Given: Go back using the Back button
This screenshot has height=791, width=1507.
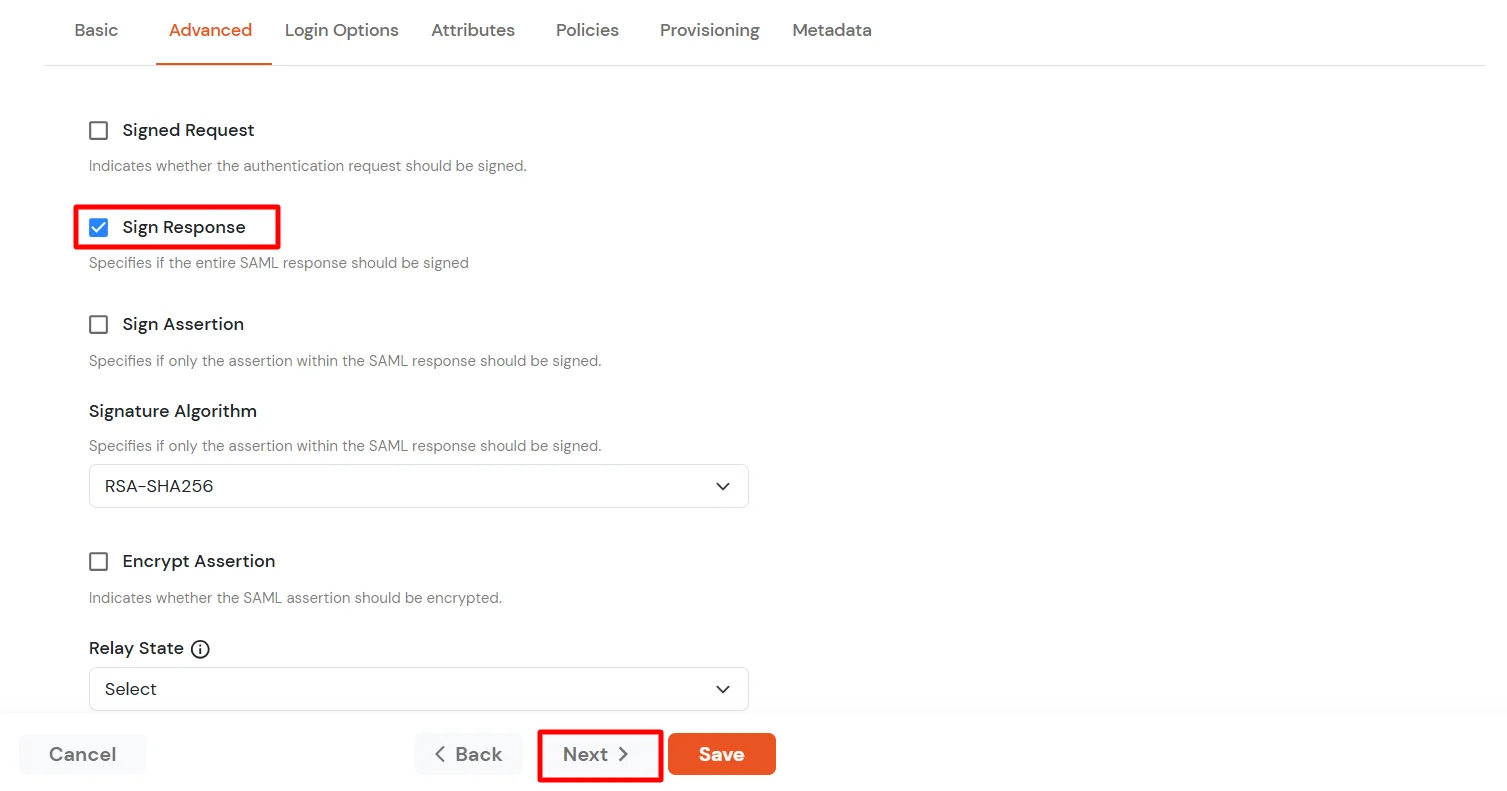Looking at the screenshot, I should 468,754.
